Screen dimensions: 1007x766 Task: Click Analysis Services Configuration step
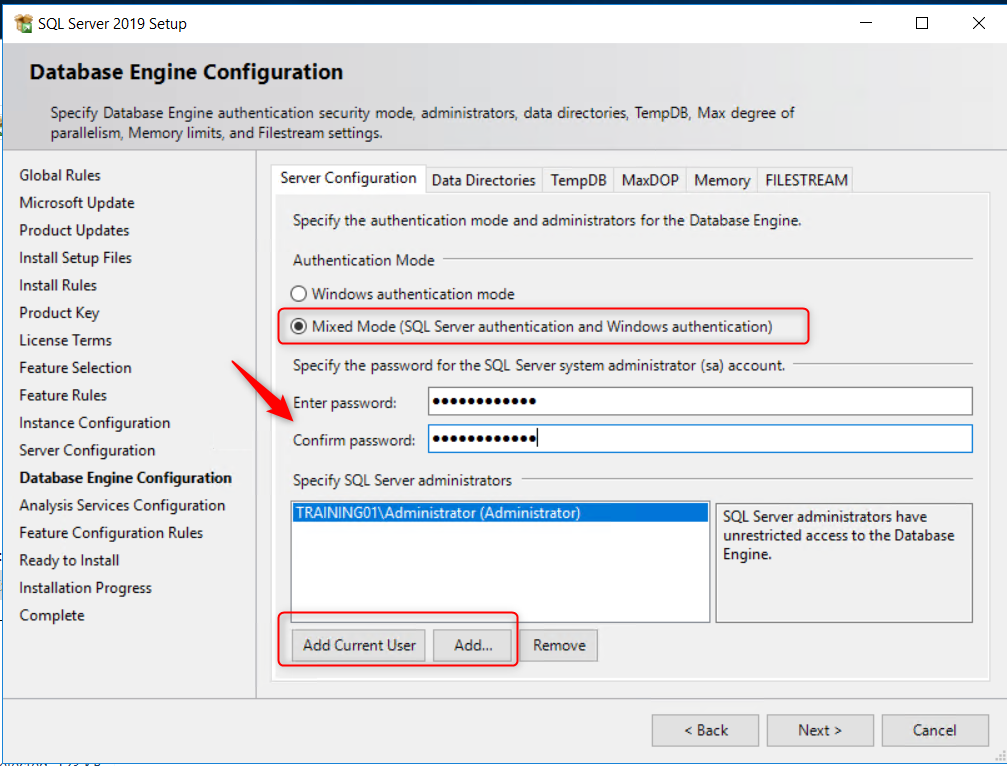(122, 506)
